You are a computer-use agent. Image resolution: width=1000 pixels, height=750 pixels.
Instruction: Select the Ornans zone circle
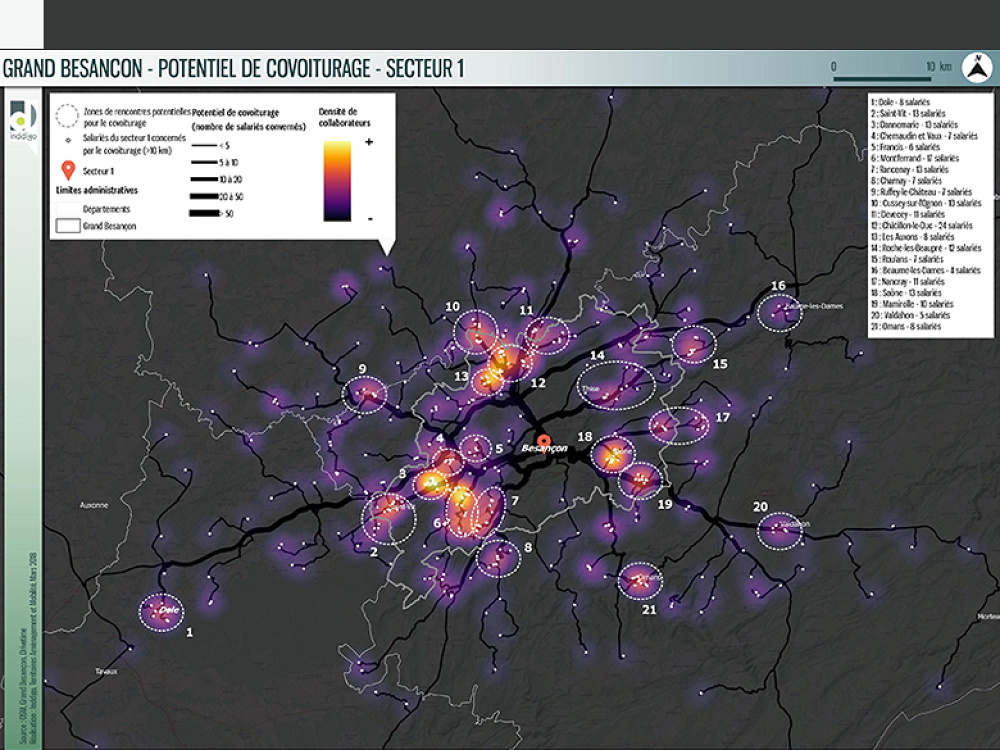point(639,580)
